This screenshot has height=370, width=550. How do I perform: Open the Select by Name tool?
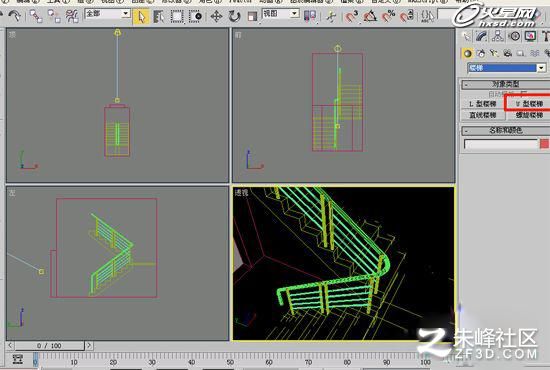click(x=159, y=16)
